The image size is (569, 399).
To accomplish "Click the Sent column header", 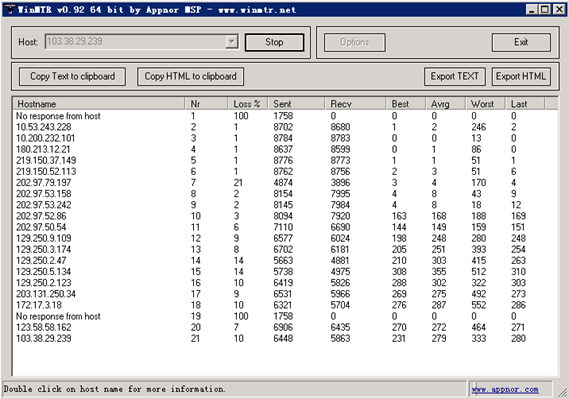I will coord(296,104).
